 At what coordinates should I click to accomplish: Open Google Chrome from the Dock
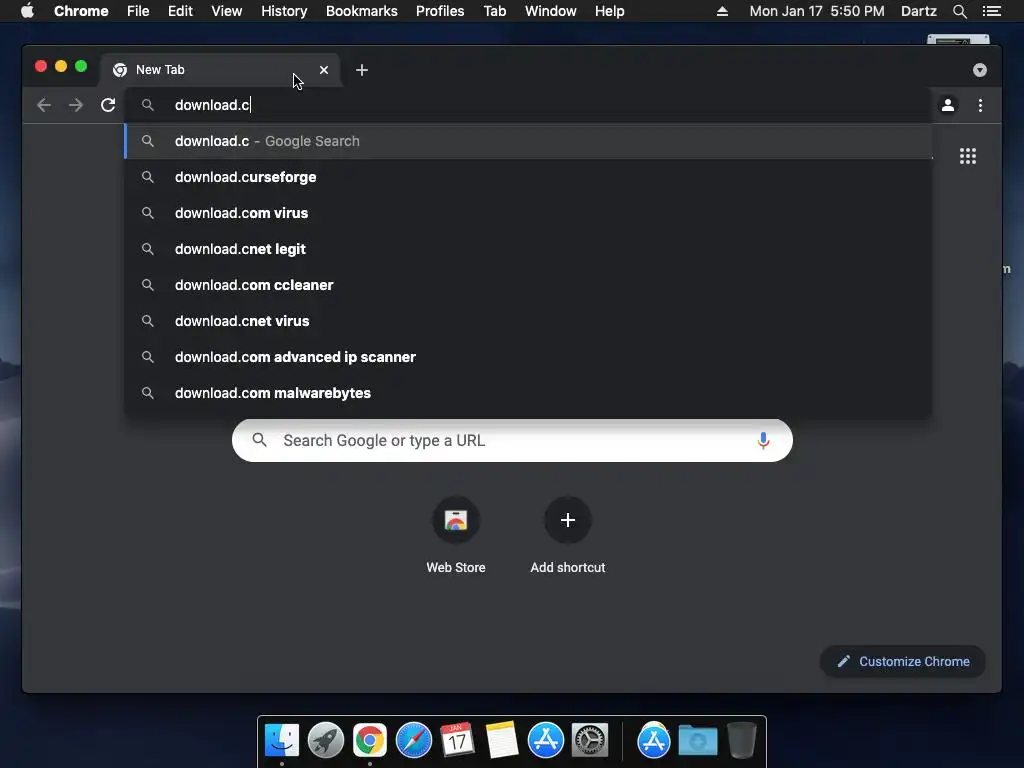click(x=370, y=740)
